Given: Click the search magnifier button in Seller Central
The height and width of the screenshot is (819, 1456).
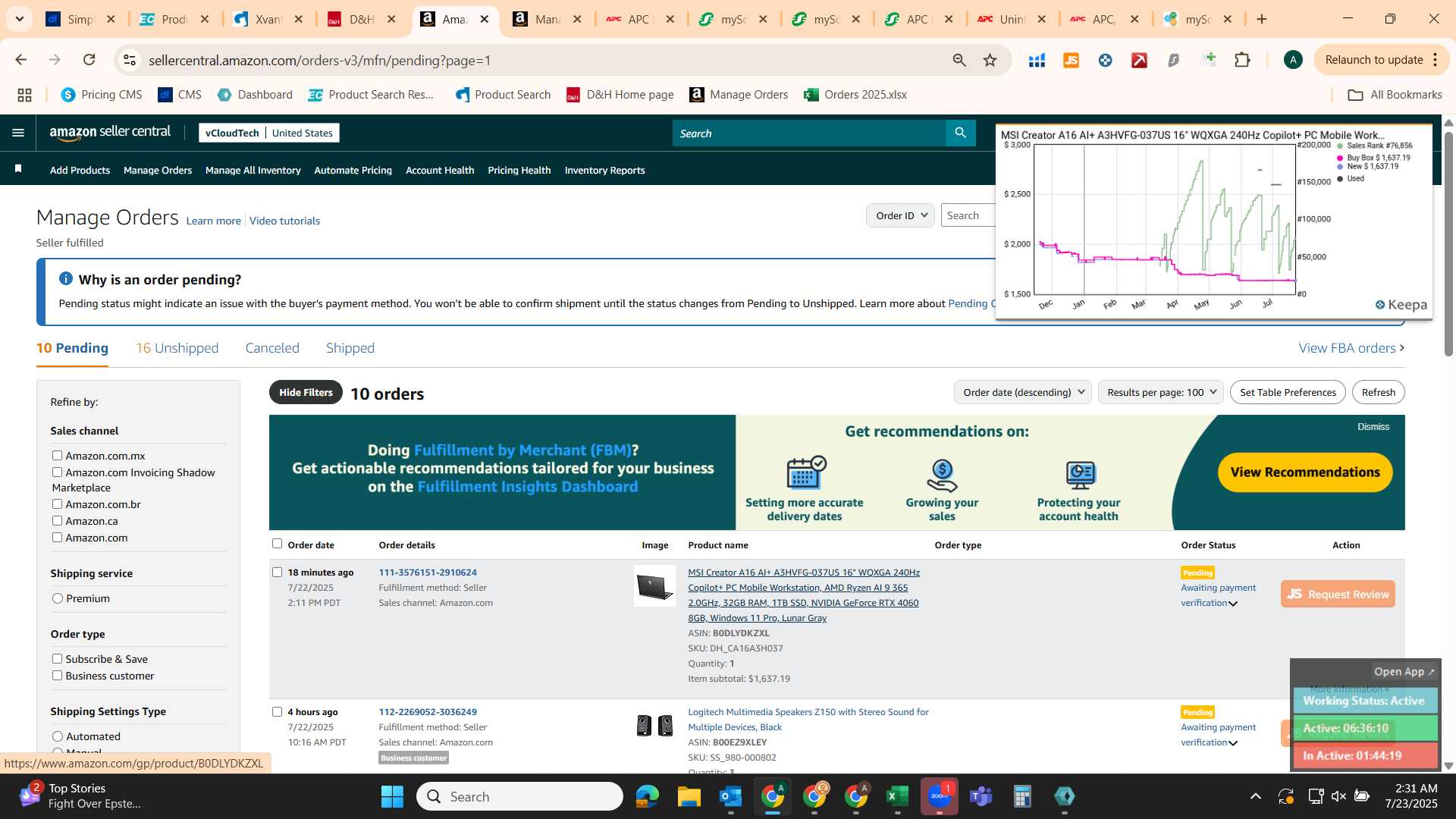Looking at the screenshot, I should click(960, 133).
